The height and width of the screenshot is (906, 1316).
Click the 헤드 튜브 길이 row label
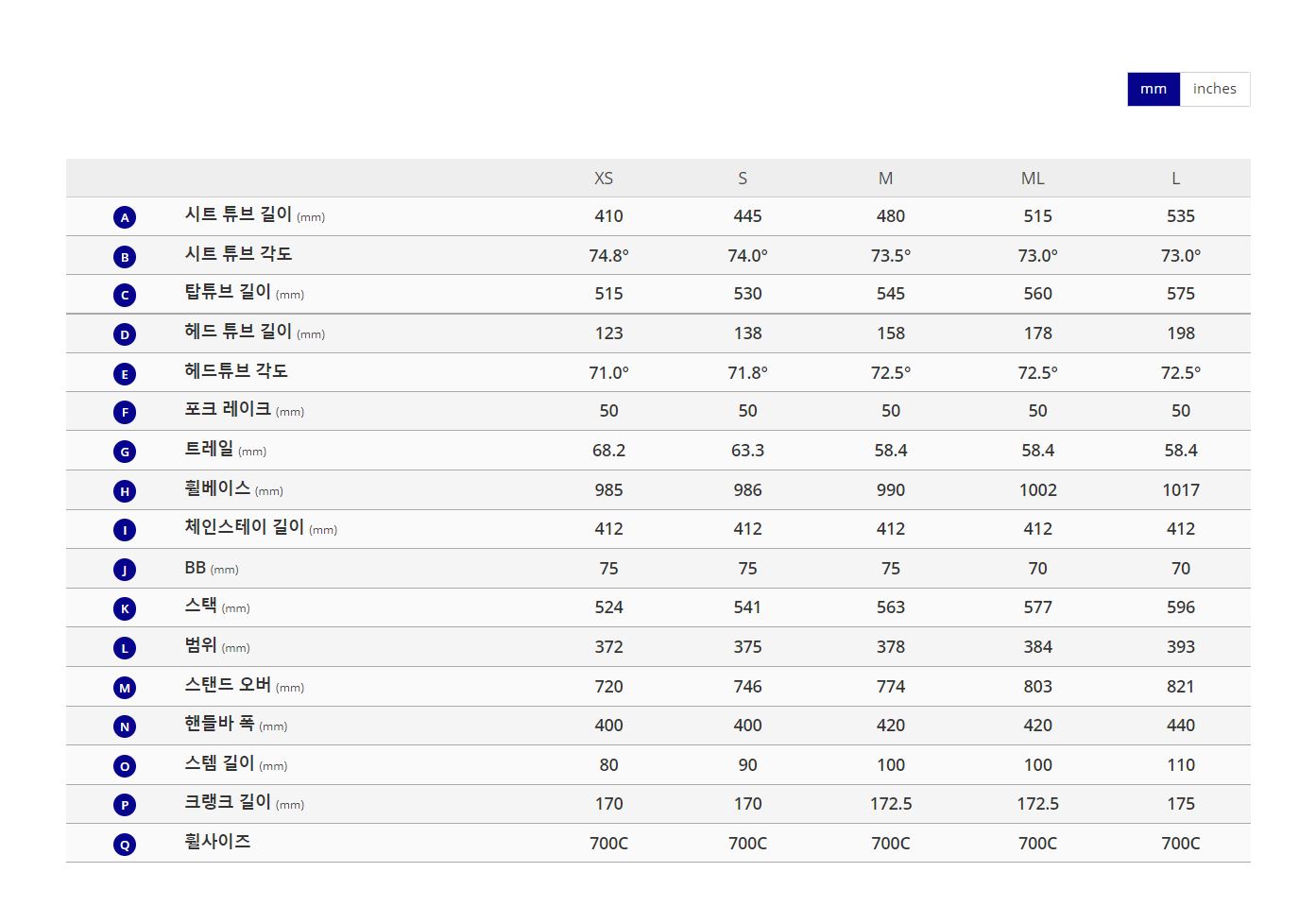[x=238, y=332]
